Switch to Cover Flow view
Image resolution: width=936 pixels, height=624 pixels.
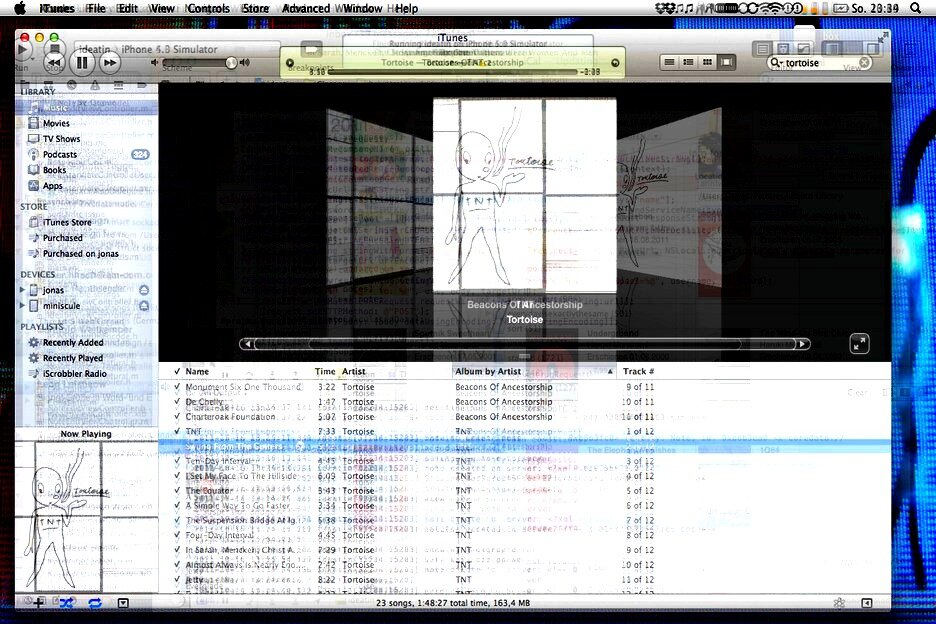(726, 62)
